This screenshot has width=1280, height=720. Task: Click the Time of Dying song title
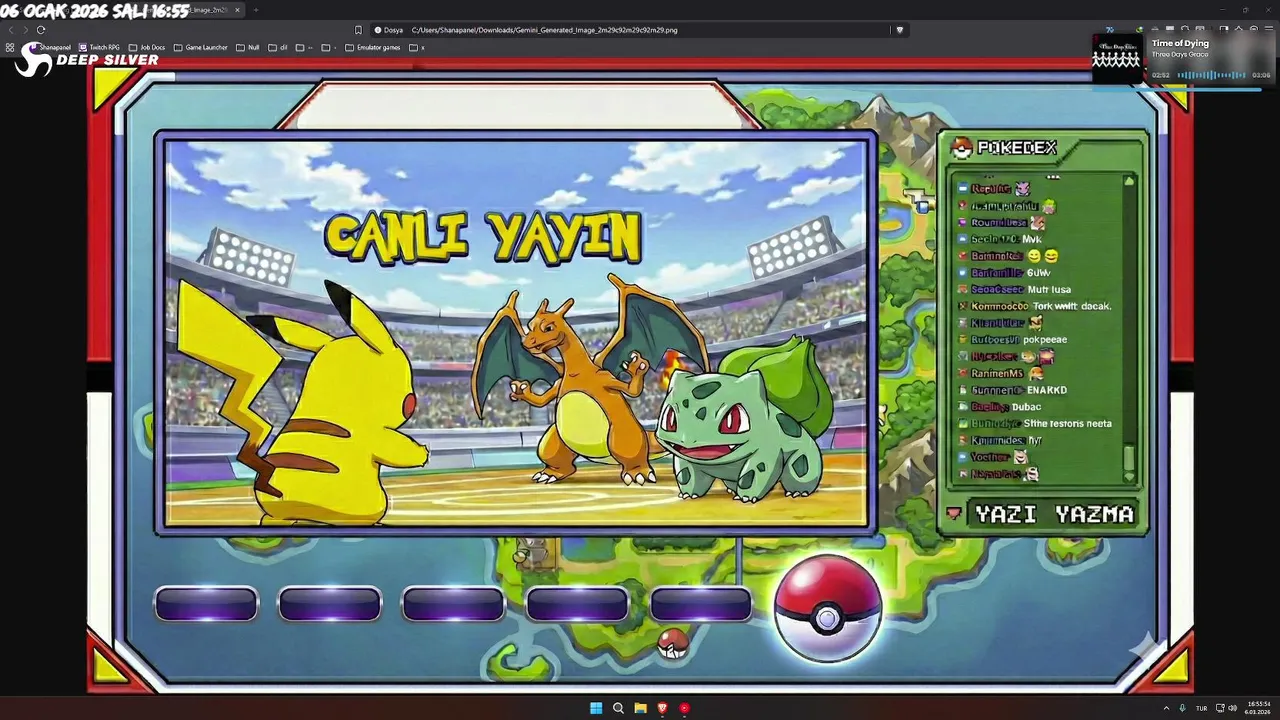coord(1180,43)
